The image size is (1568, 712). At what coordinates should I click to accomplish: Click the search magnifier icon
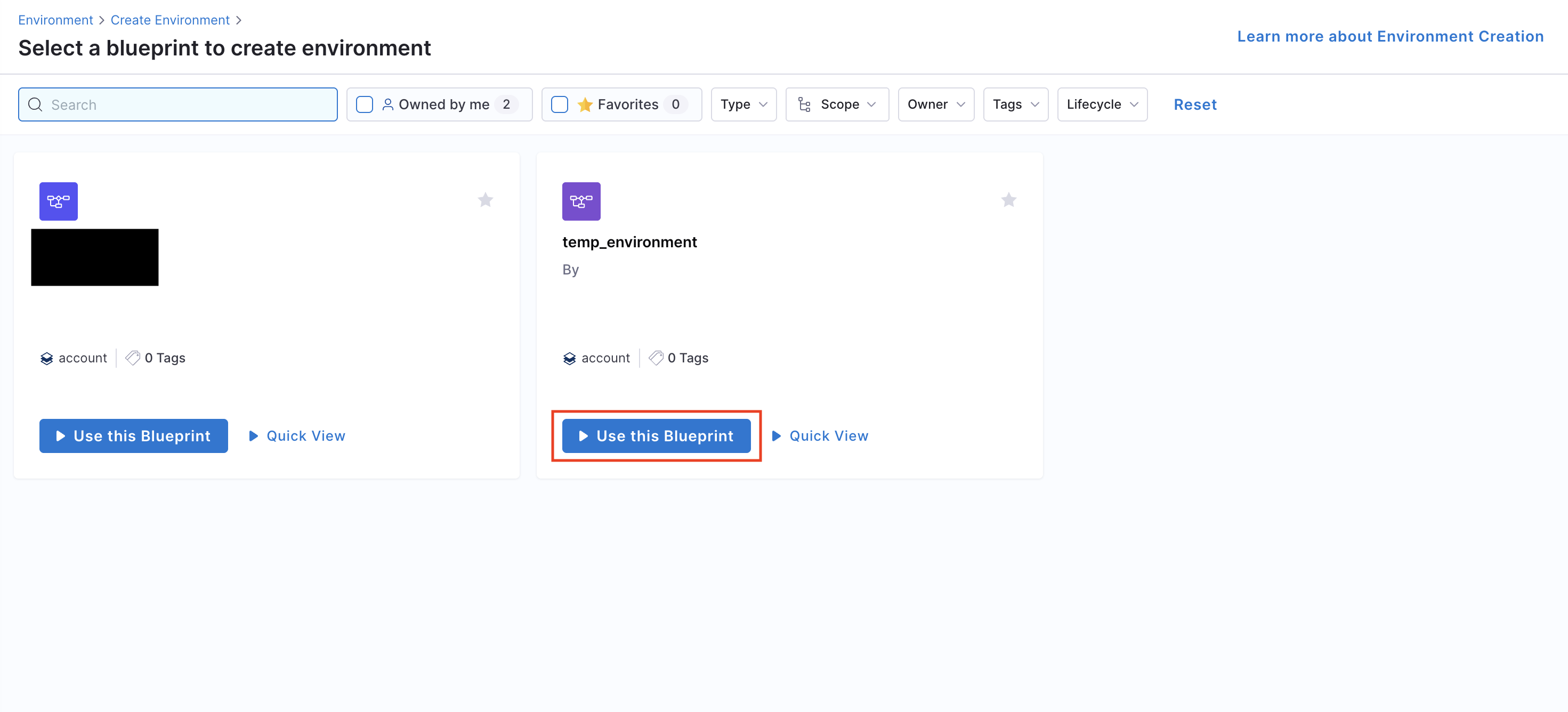point(35,104)
